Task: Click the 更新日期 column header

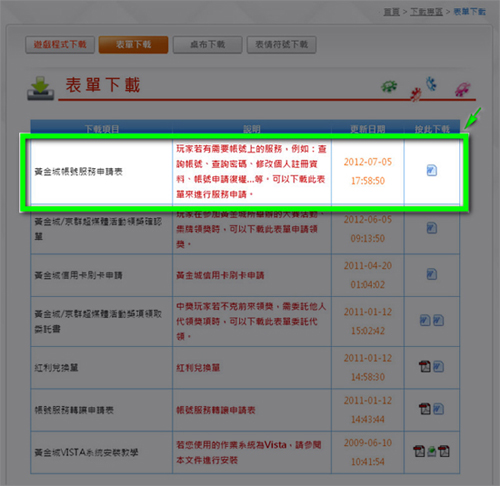Action: click(x=368, y=129)
